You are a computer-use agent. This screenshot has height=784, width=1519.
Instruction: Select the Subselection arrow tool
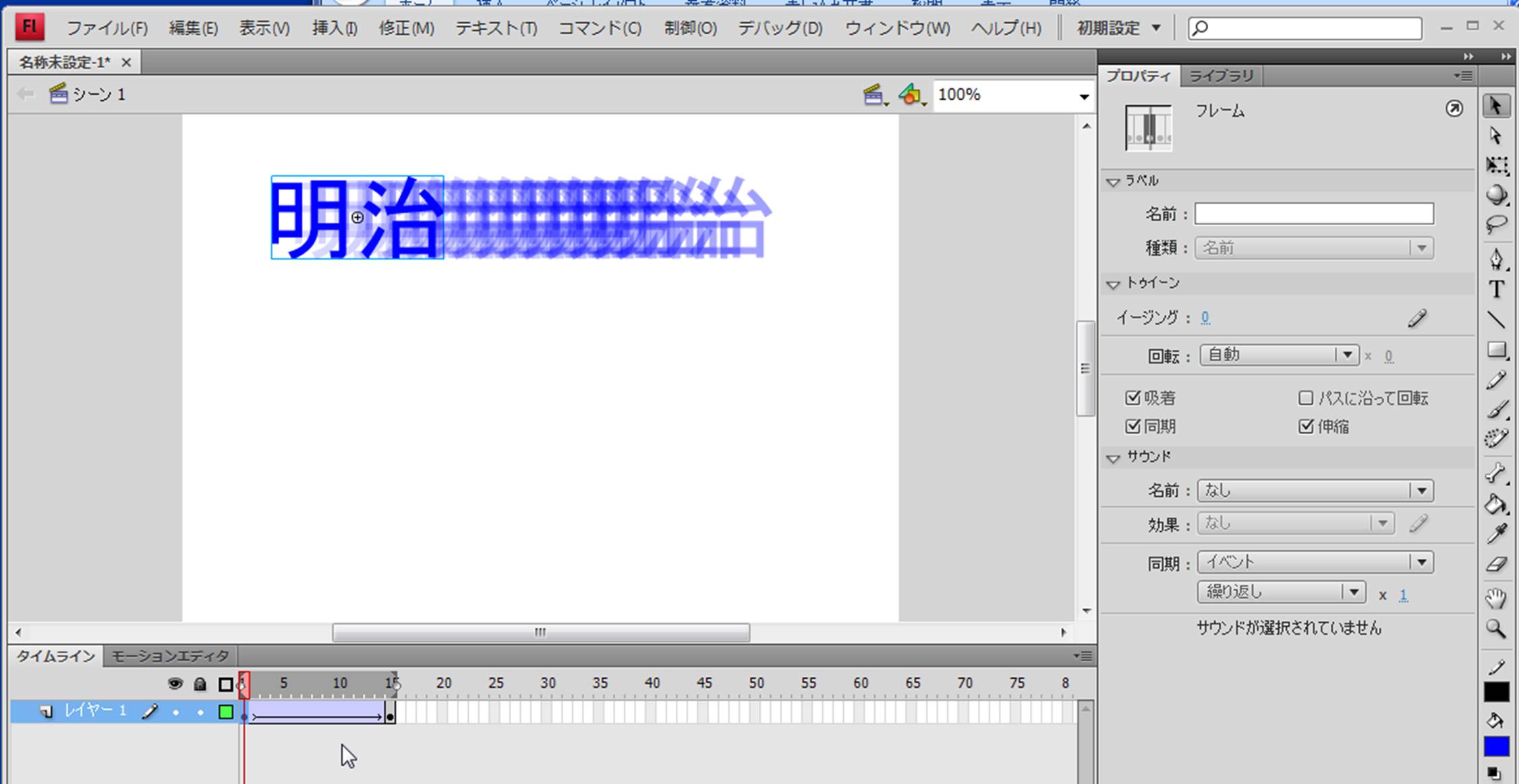coord(1496,135)
